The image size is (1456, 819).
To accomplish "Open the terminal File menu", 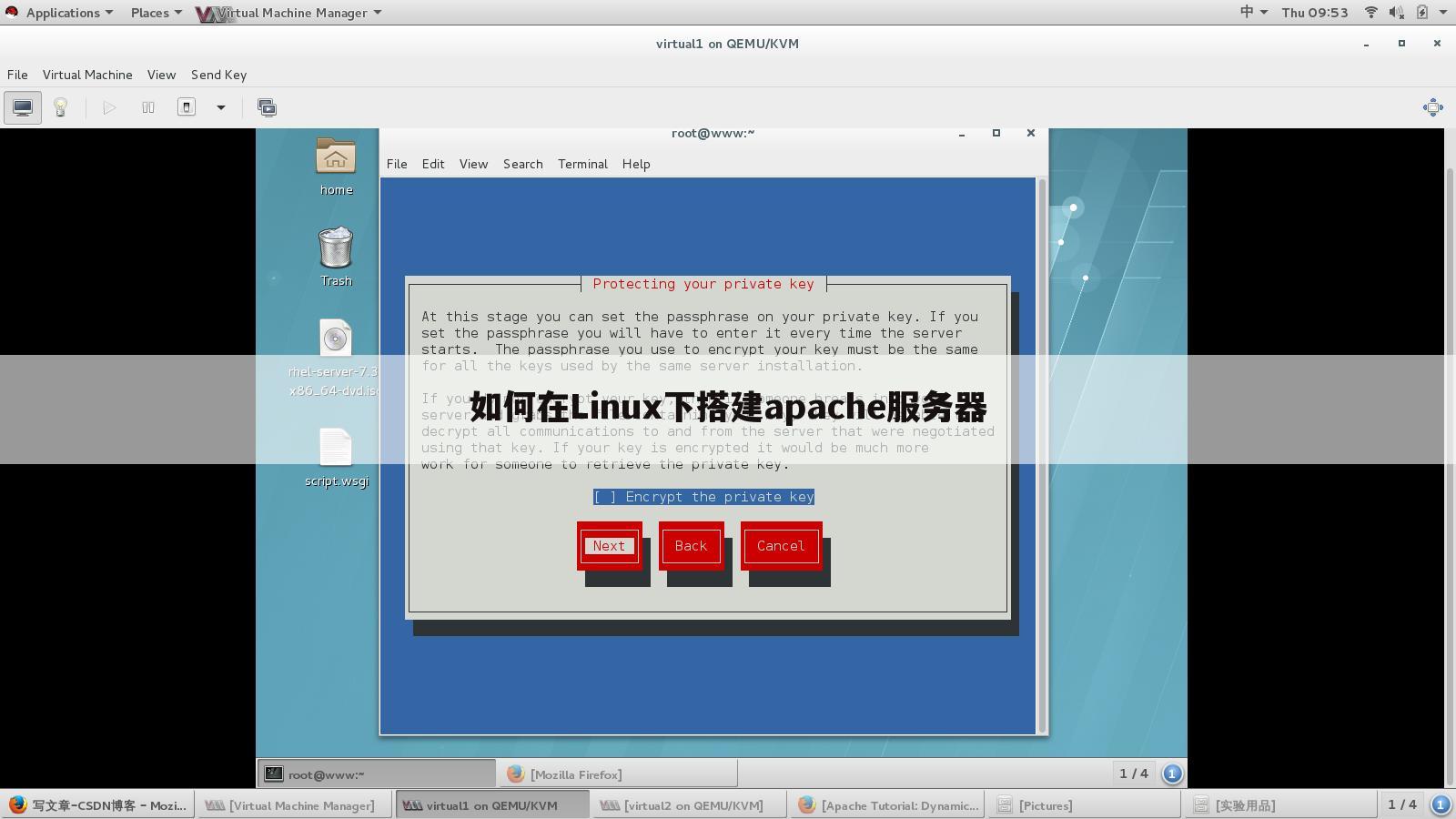I will (x=397, y=164).
